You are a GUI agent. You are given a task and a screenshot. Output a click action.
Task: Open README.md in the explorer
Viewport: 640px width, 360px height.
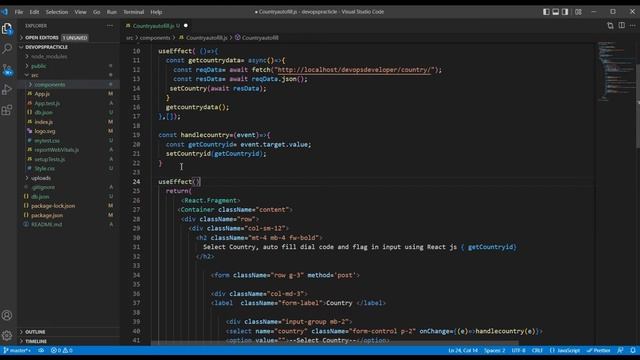[69, 224]
